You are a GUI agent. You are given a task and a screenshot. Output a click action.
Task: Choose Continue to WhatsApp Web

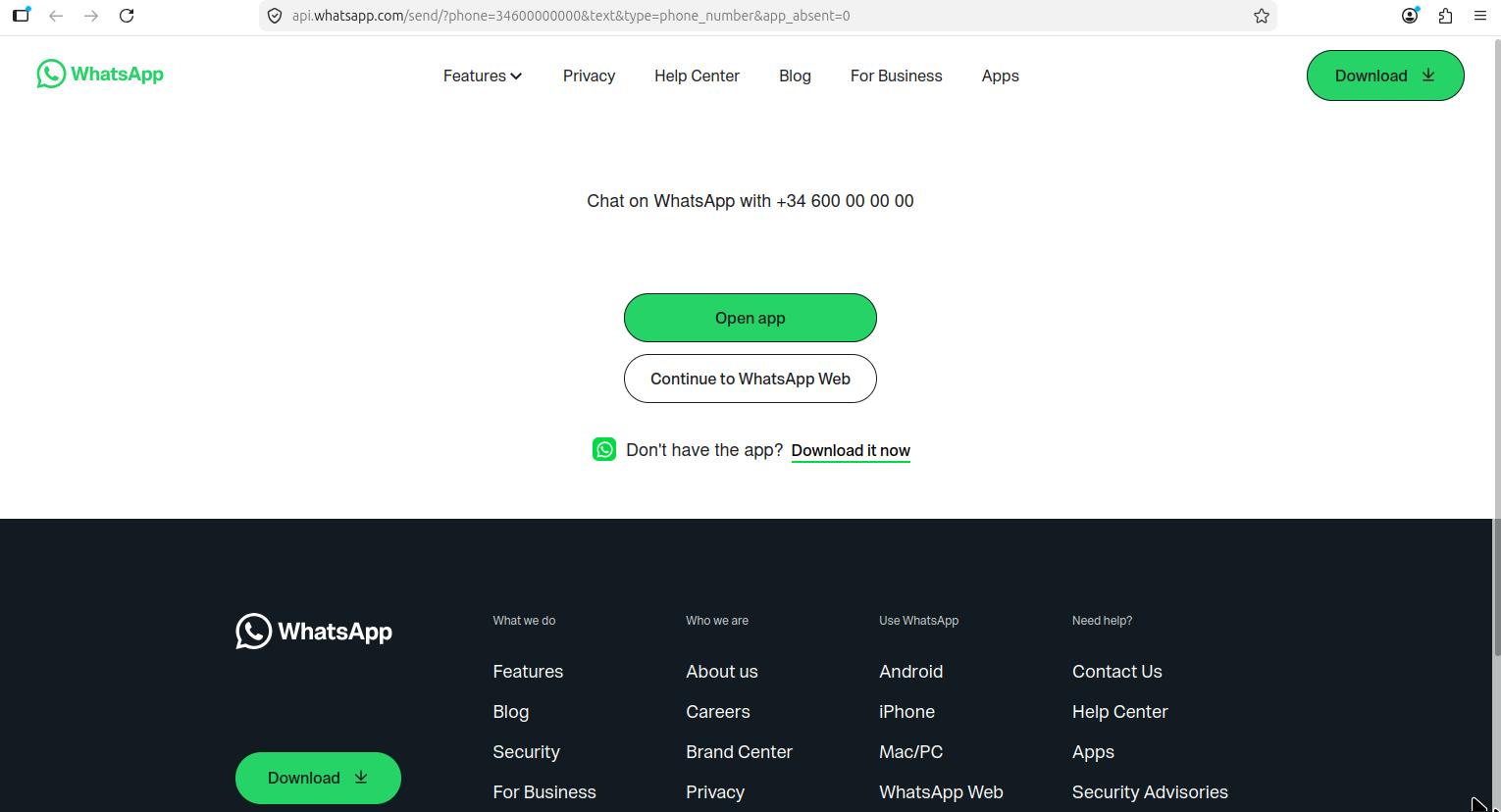tap(750, 379)
